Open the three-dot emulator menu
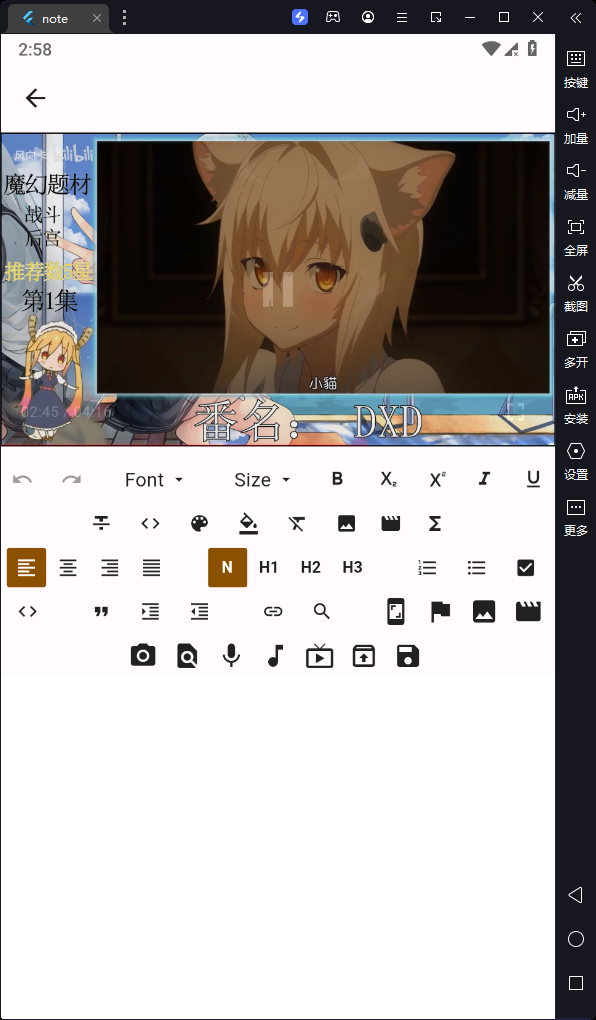 [124, 18]
